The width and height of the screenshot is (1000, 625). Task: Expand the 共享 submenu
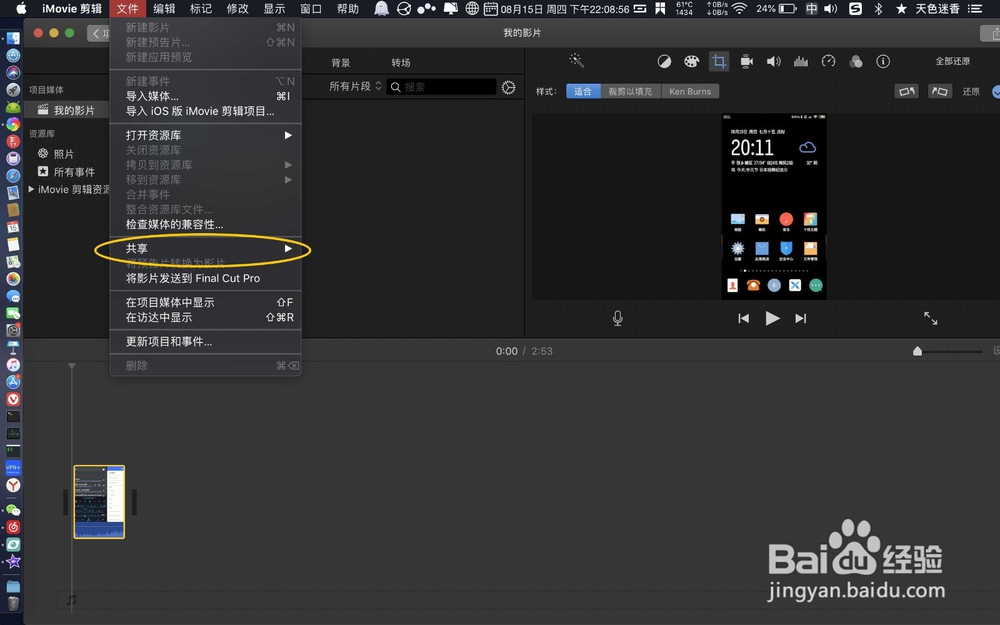[x=205, y=249]
